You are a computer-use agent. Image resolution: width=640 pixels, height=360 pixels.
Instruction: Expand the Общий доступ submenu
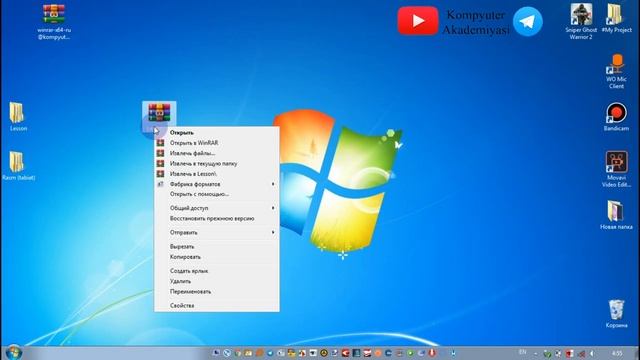tap(217, 208)
